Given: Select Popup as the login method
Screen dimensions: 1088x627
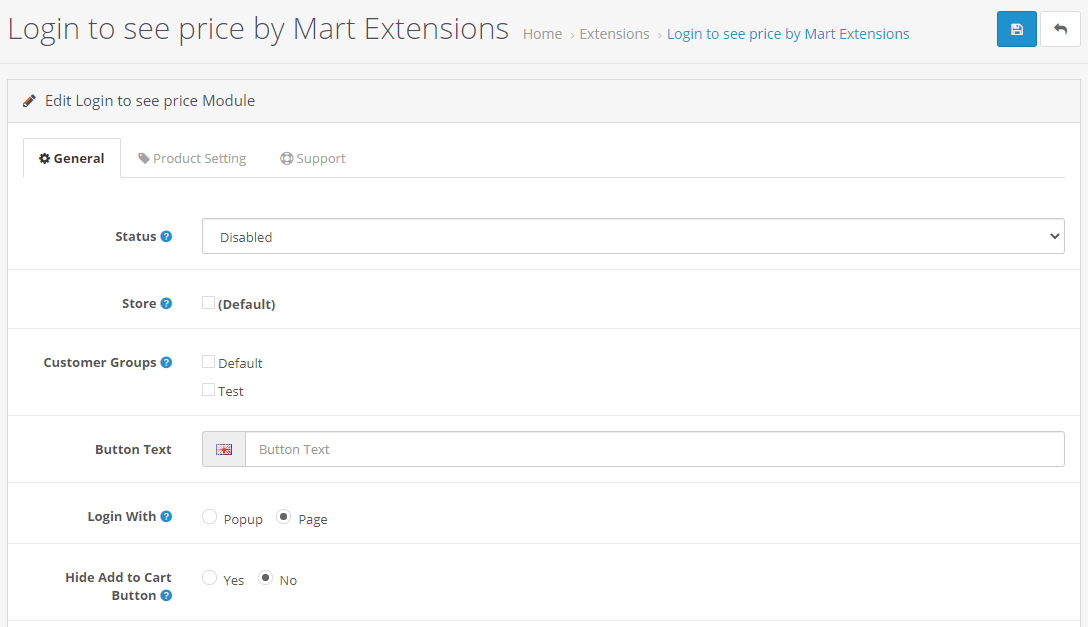Looking at the screenshot, I should [x=209, y=517].
